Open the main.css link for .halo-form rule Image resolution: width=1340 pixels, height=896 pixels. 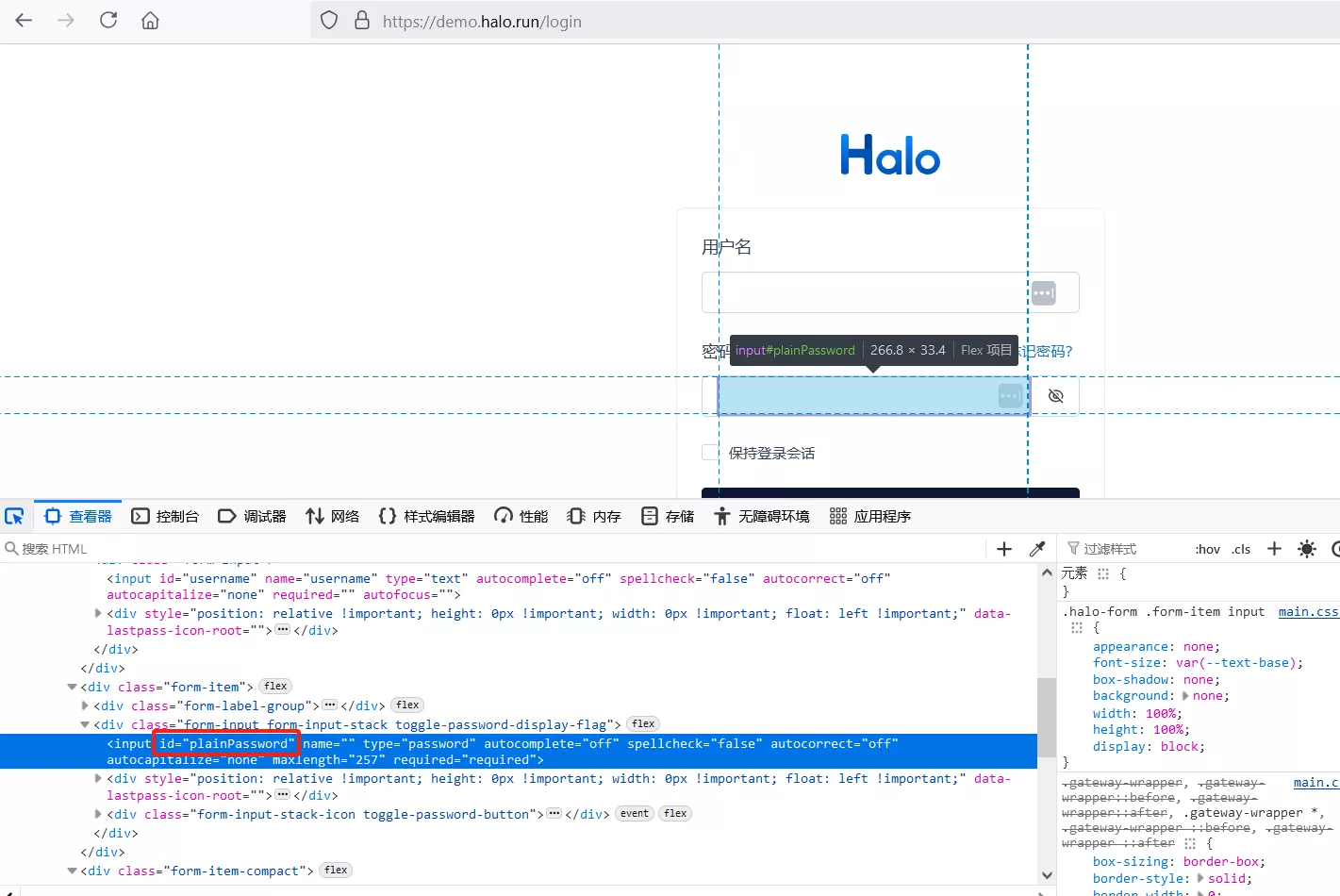[x=1307, y=612]
